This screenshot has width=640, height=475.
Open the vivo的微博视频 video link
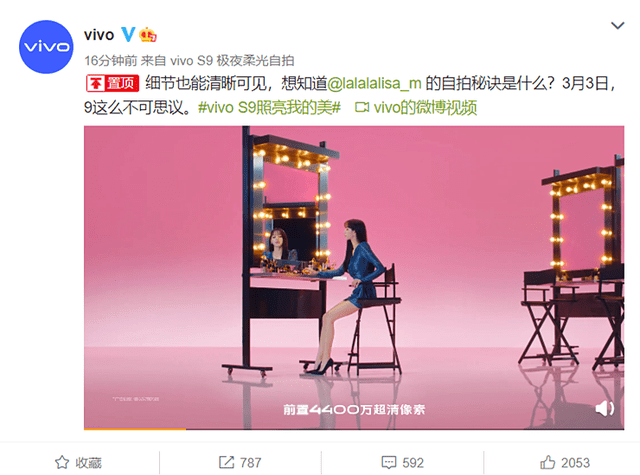click(416, 108)
